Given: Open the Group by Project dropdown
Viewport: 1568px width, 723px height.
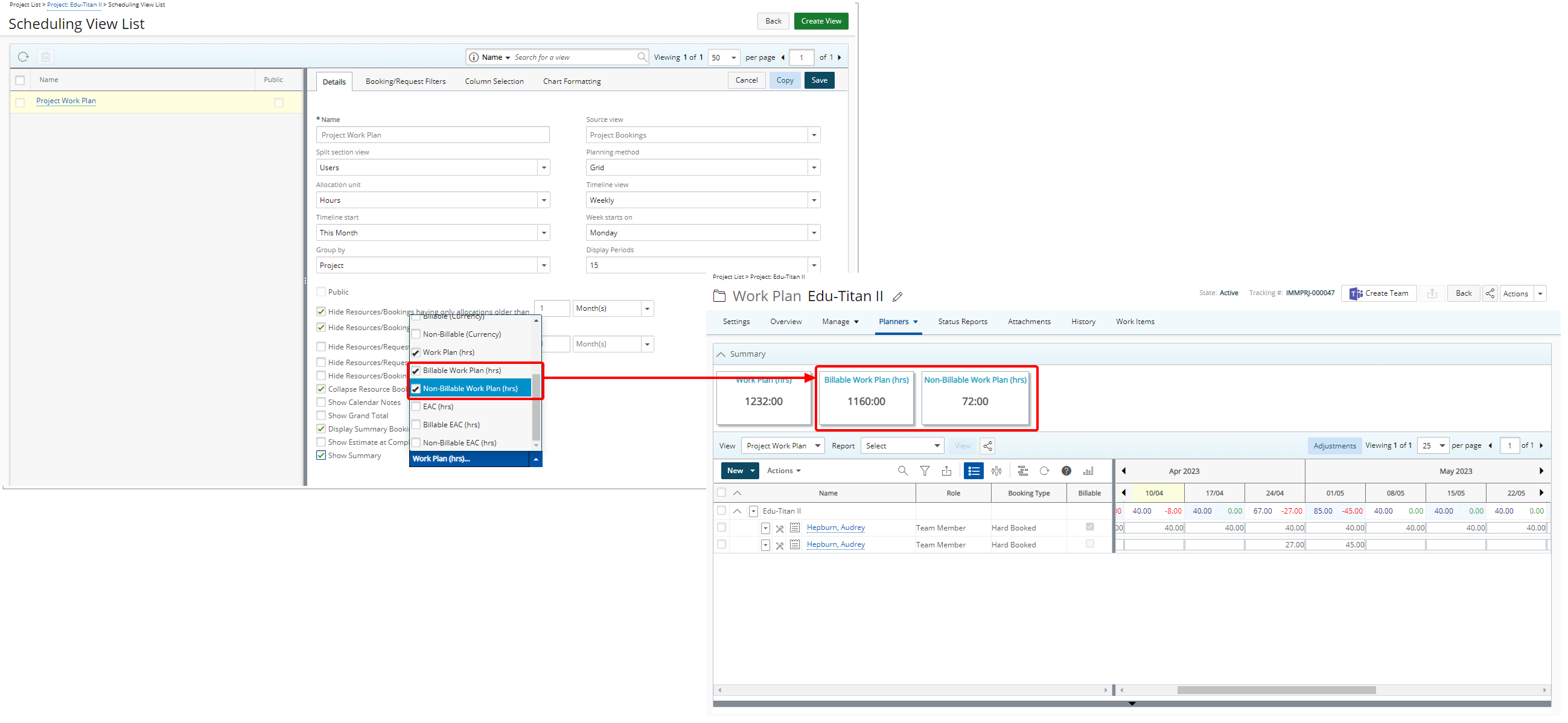Looking at the screenshot, I should (544, 266).
